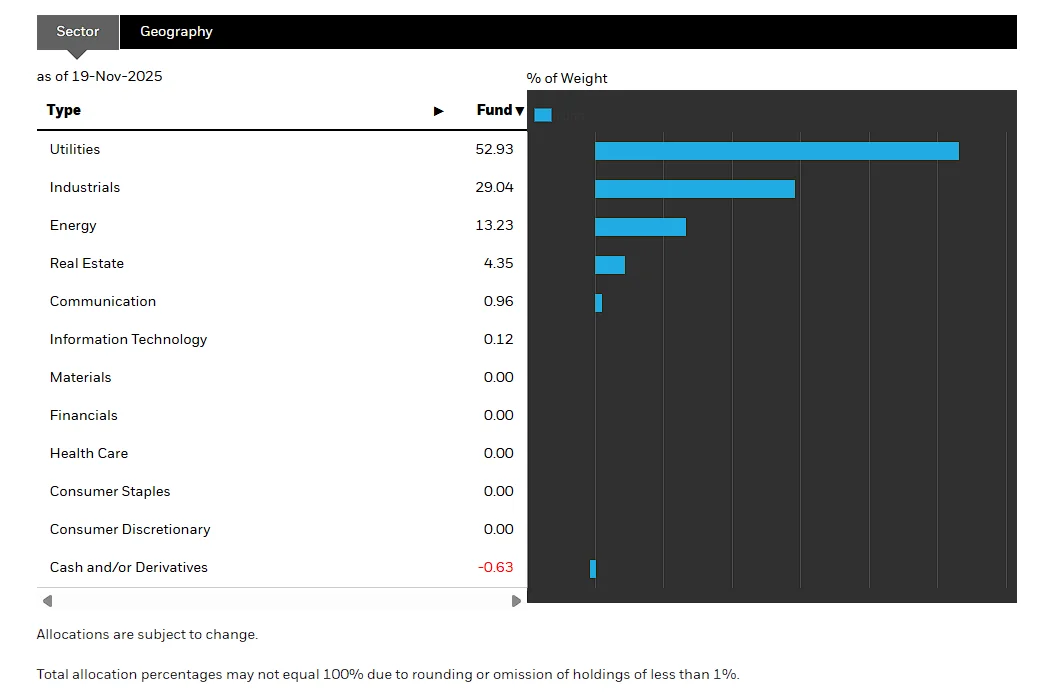Click the Real Estate bar in chart
Image resolution: width=1054 pixels, height=697 pixels.
610,265
